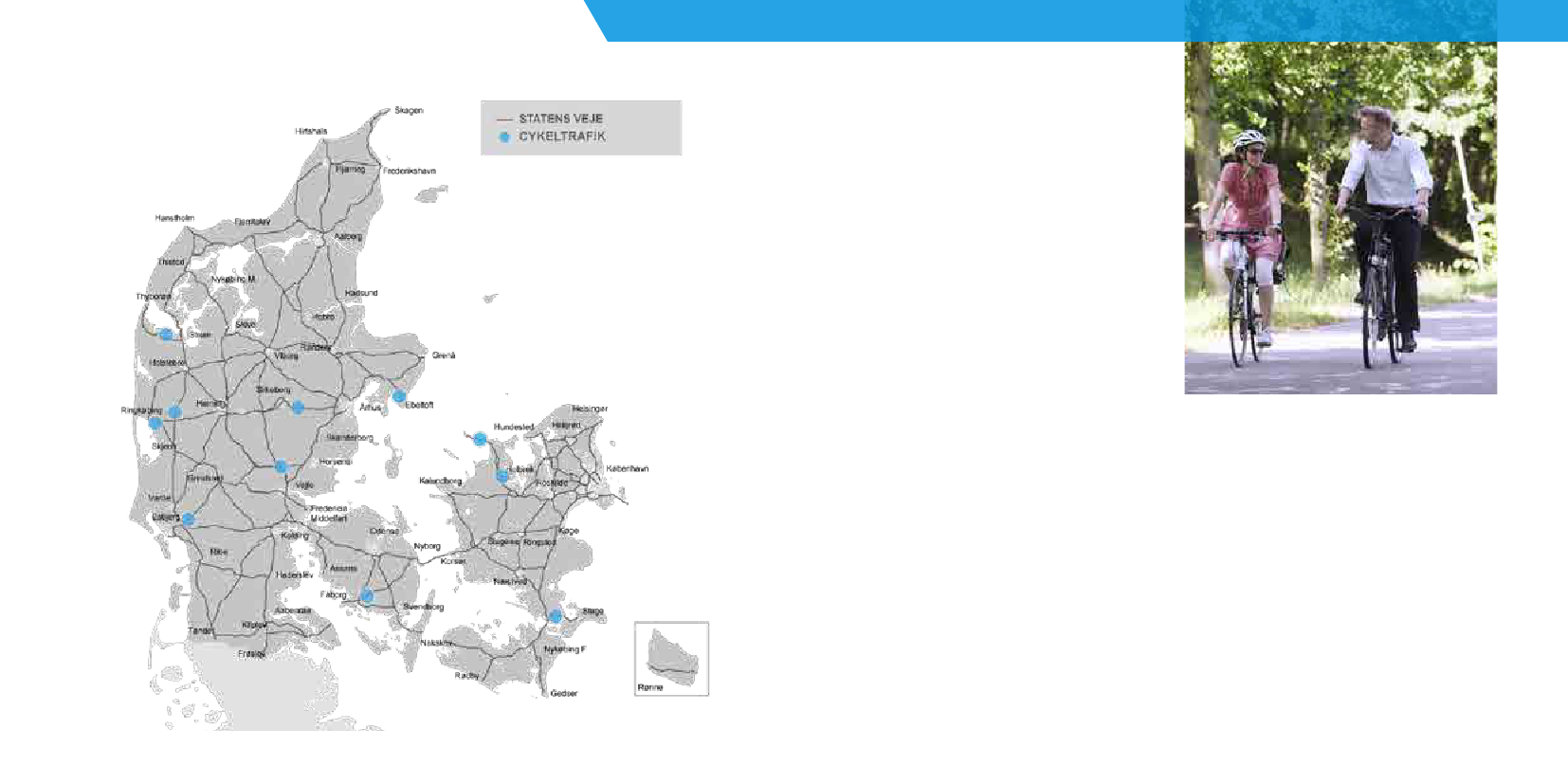Viewport: 1568px width, 784px height.
Task: Select the blue marker north of Vejle
Action: click(281, 466)
